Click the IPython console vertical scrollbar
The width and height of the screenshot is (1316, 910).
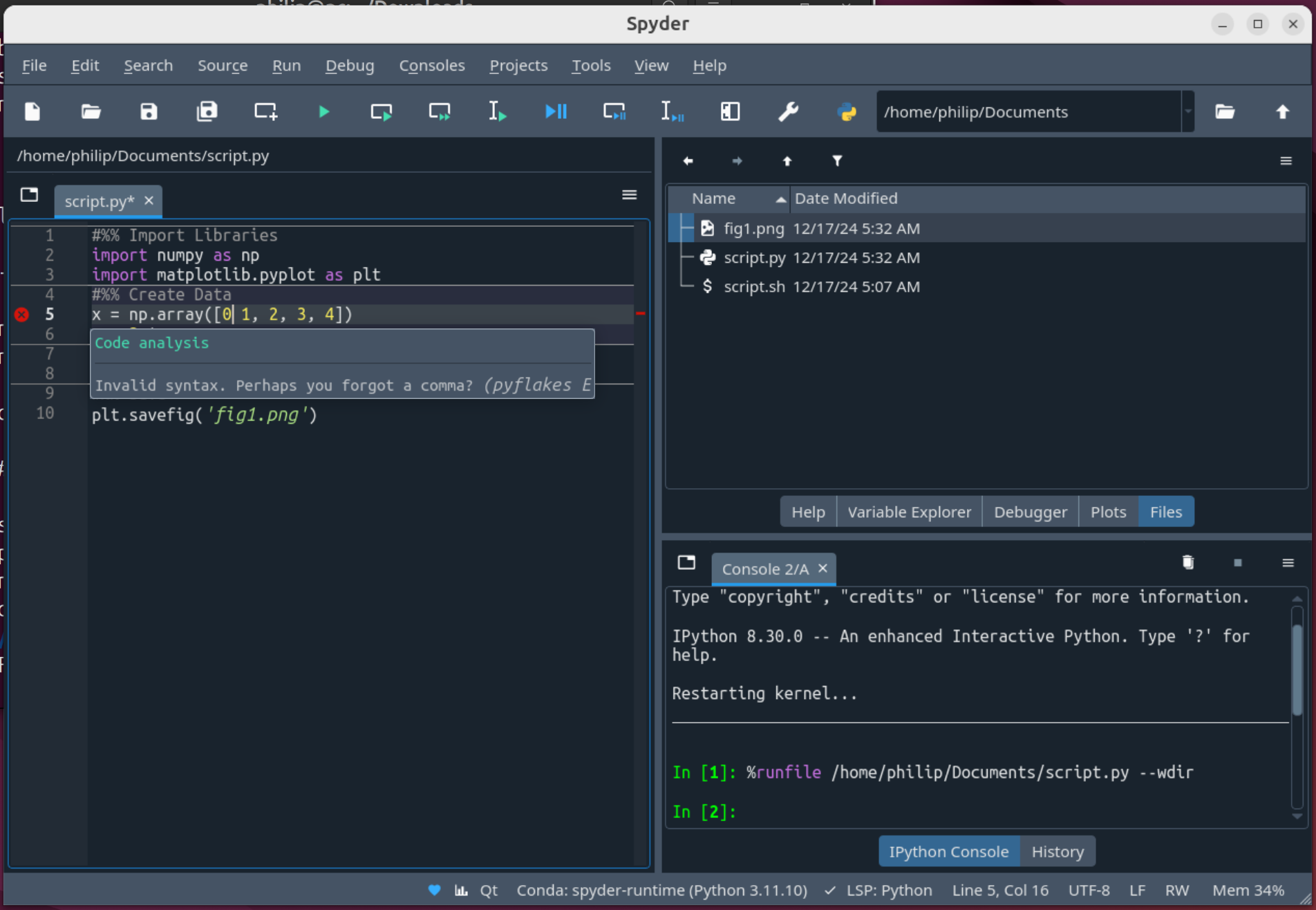1297,707
